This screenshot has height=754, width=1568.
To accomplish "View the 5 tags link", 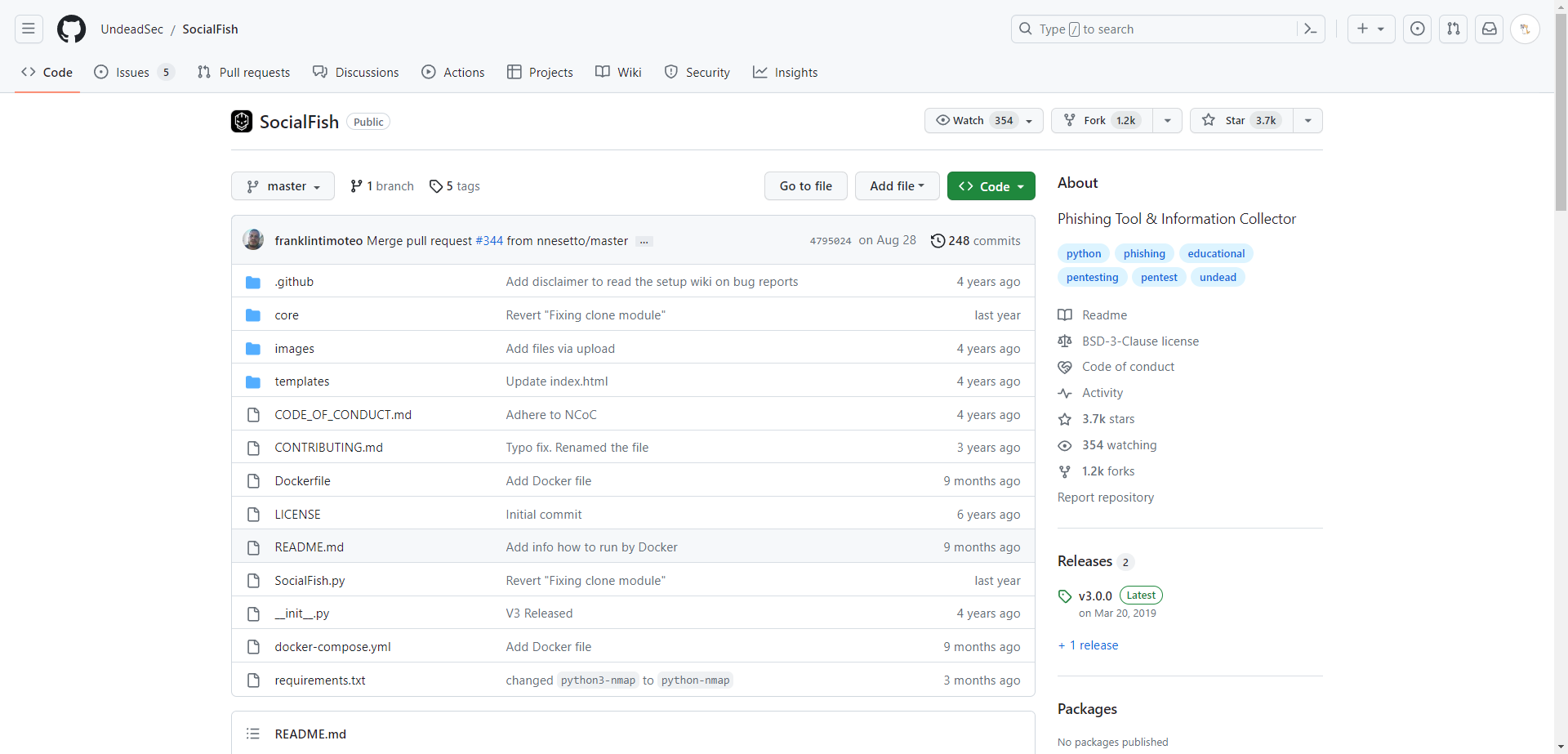I will (x=455, y=186).
